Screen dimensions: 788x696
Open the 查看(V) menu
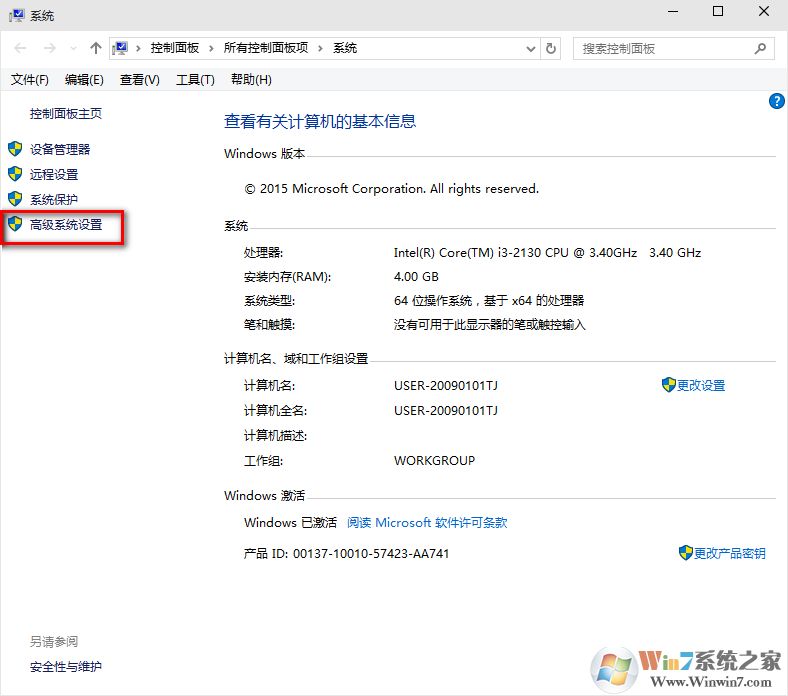tap(139, 80)
